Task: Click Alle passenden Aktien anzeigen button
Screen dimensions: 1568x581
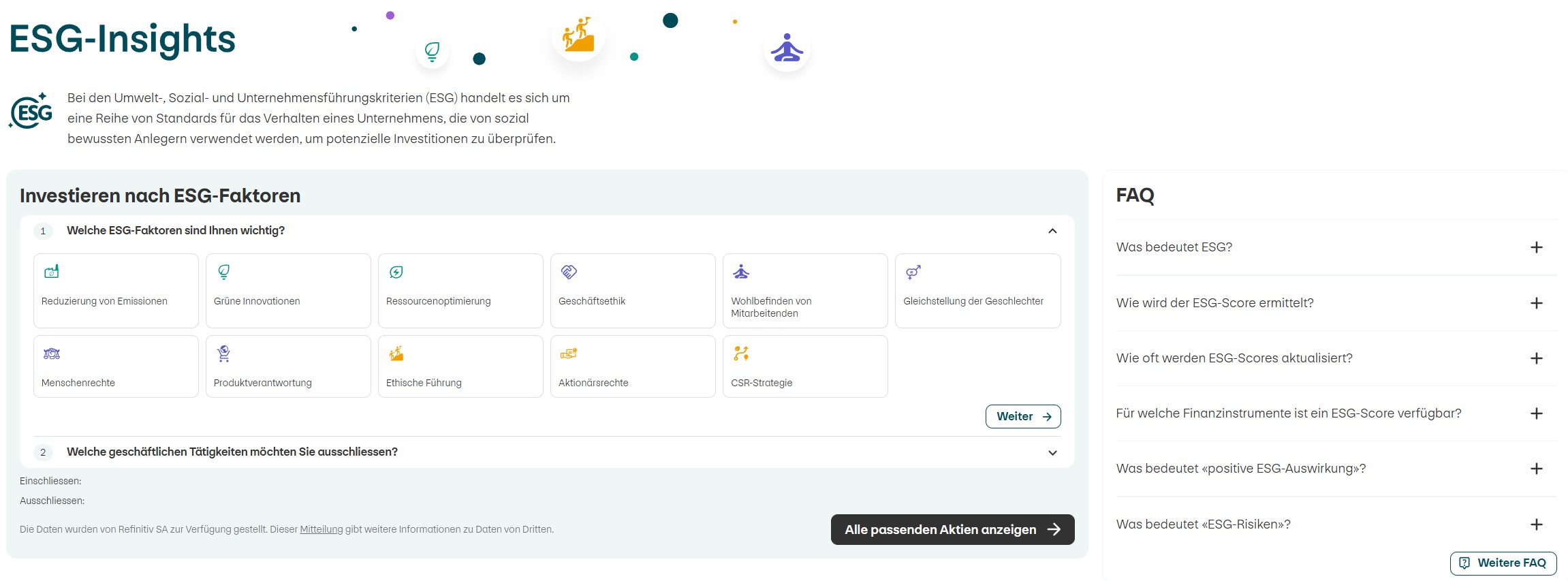Action: [952, 529]
